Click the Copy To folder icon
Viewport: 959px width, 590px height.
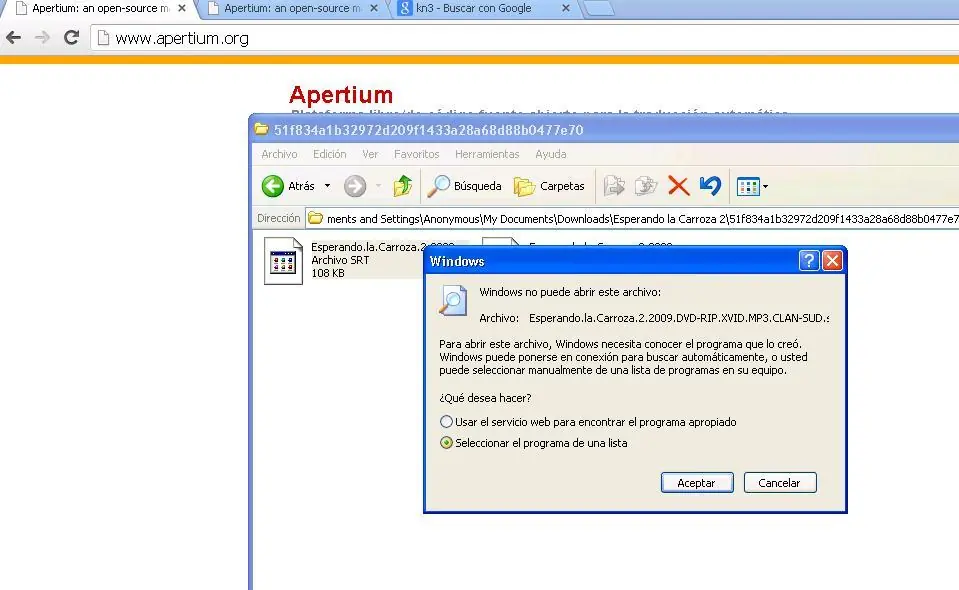point(646,186)
